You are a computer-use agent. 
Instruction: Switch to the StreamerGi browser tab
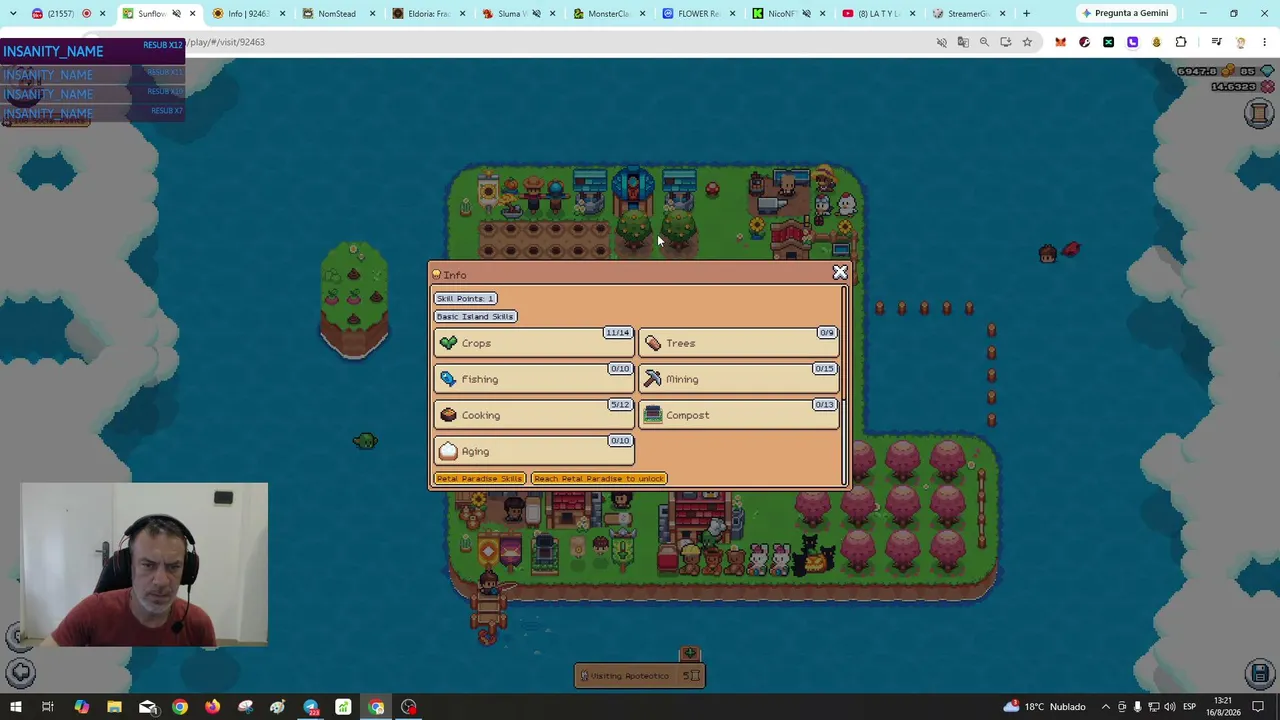pos(969,14)
